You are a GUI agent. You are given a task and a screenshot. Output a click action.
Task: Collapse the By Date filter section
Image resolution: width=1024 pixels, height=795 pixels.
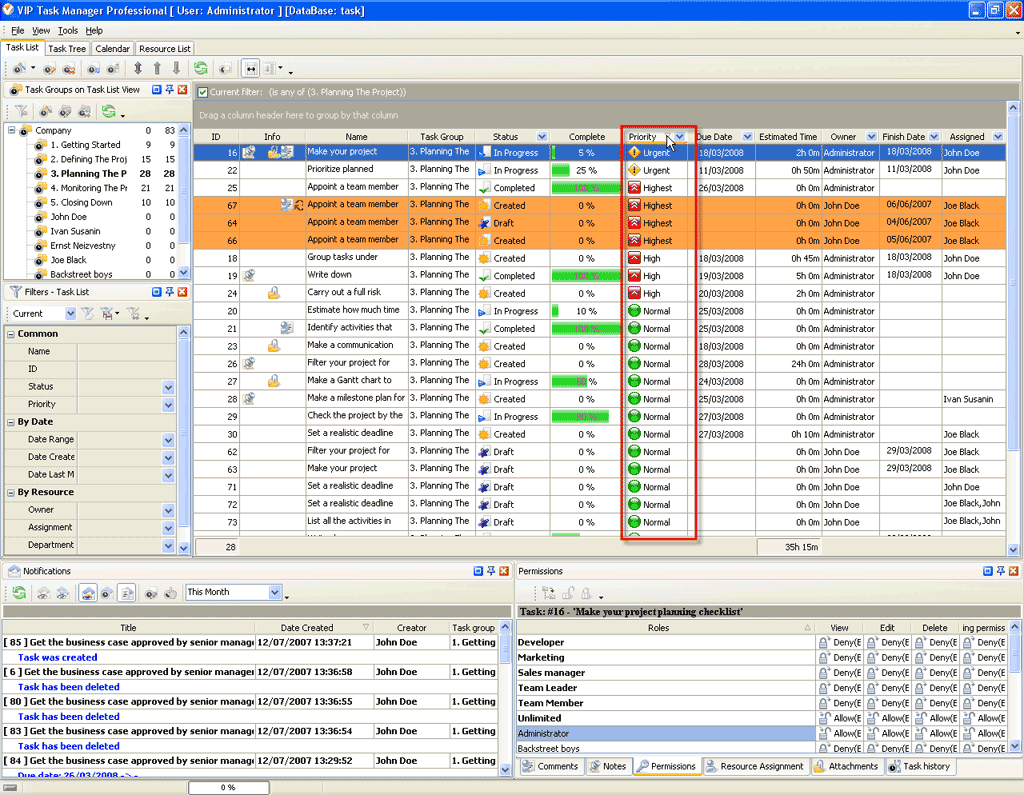tap(10, 422)
